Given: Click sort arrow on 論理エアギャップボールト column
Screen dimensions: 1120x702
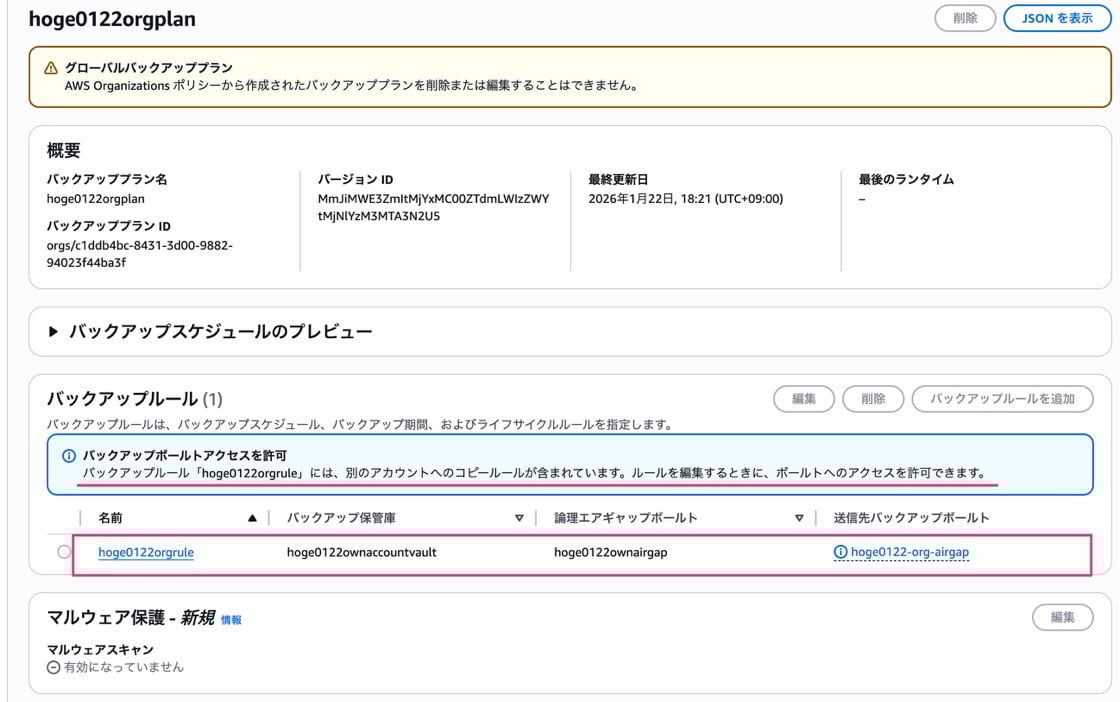Looking at the screenshot, I should tap(799, 518).
